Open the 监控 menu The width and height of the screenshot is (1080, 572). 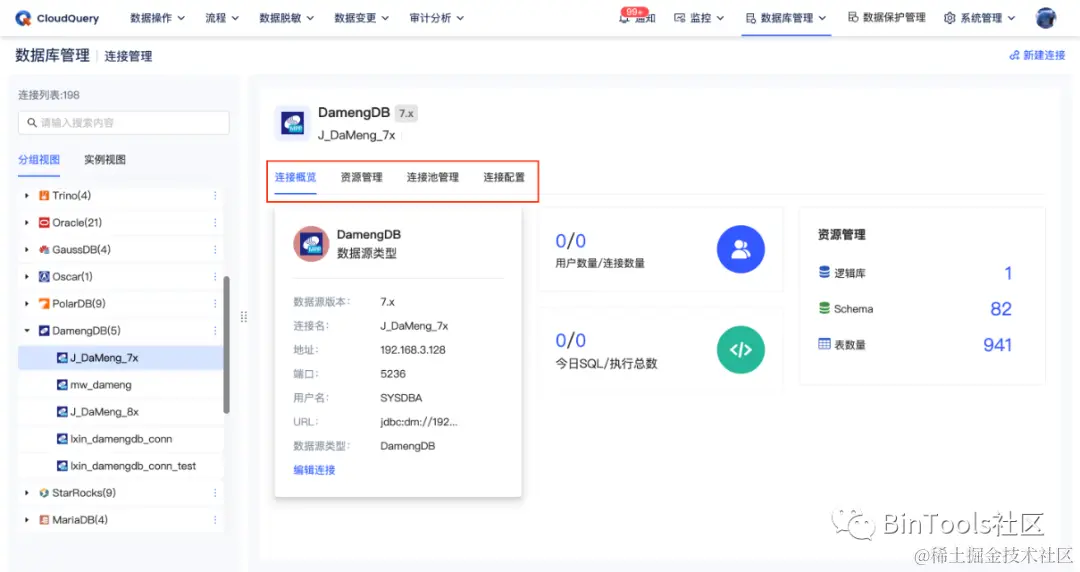pos(699,18)
